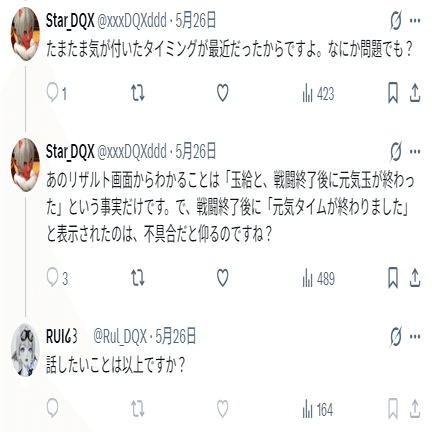The height and width of the screenshot is (432, 432).
Task: Open Star_DQX name on second tweet
Action: 70,152
